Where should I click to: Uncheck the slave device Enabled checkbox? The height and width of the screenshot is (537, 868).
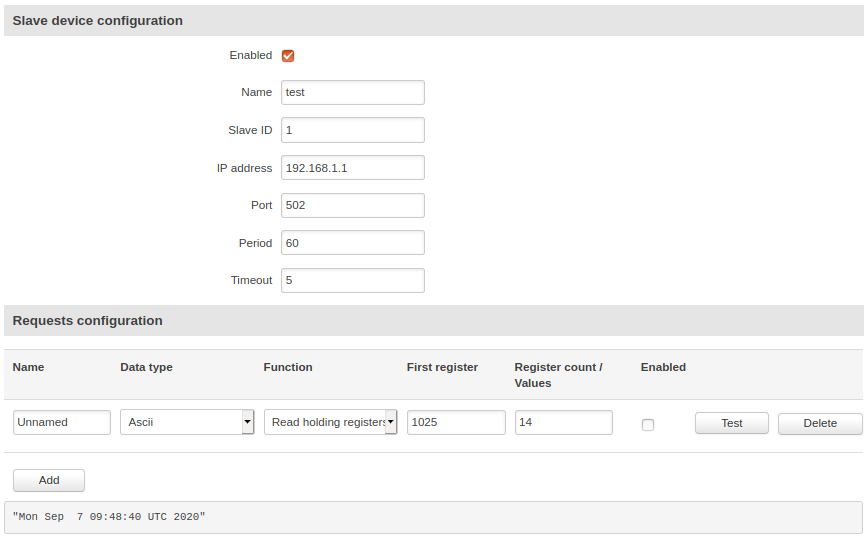[288, 56]
